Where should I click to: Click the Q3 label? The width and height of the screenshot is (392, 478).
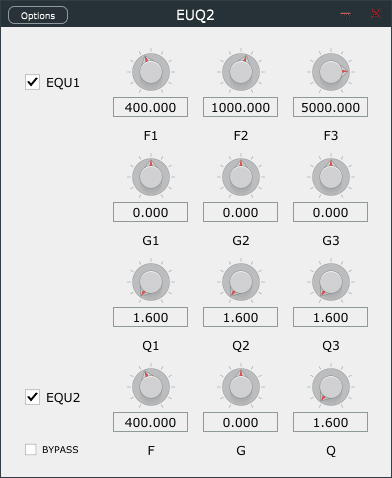[x=331, y=346]
